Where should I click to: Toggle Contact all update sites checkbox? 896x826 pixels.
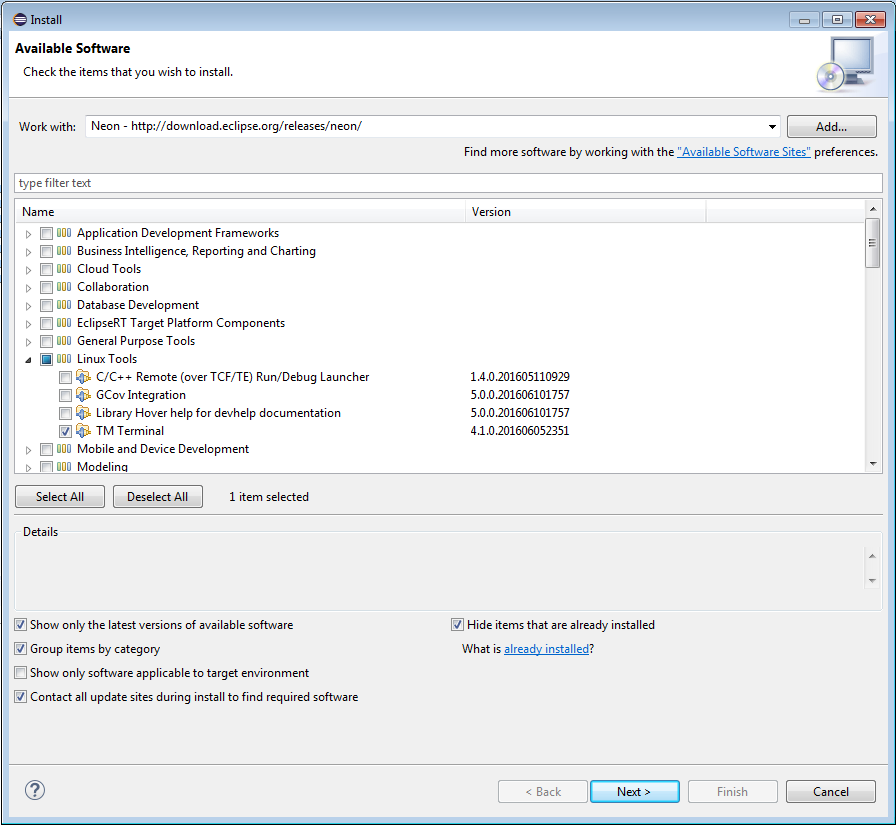click(21, 697)
